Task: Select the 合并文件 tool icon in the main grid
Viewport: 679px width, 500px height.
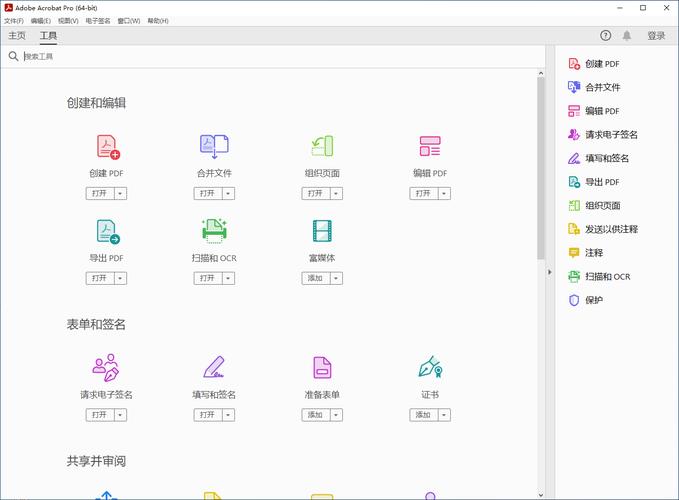Action: tap(214, 147)
